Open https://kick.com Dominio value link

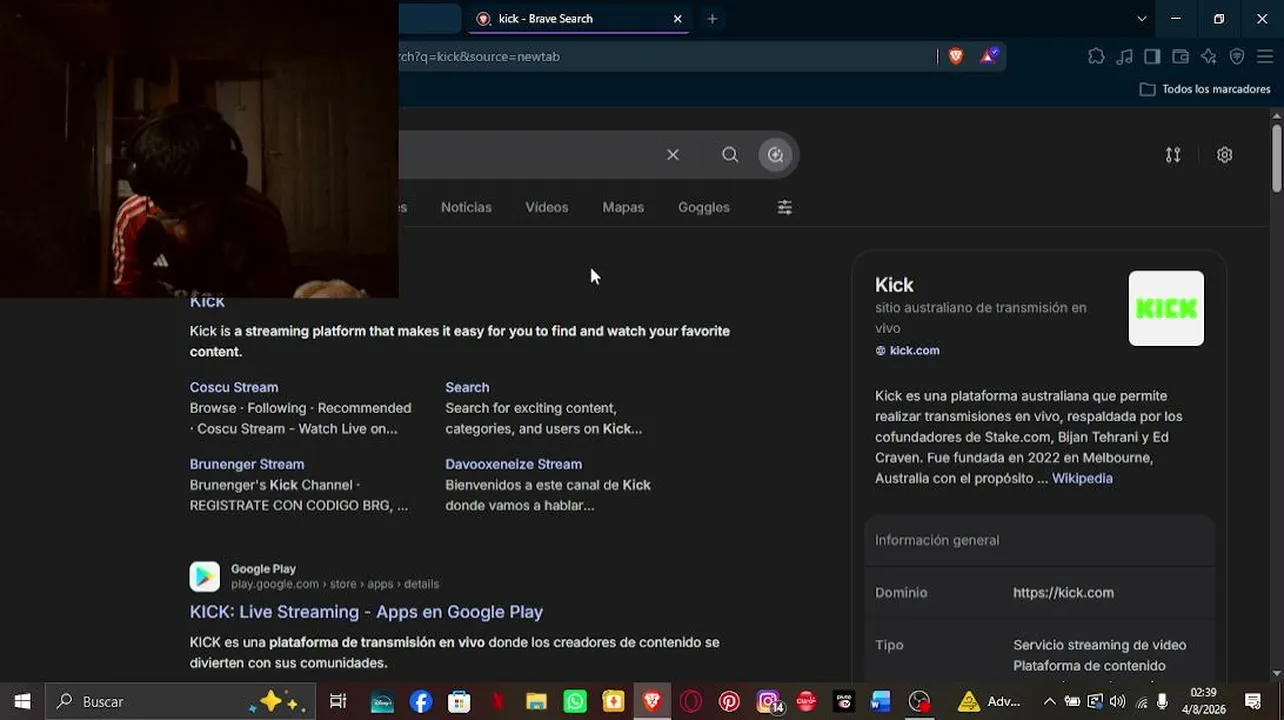click(x=1063, y=593)
